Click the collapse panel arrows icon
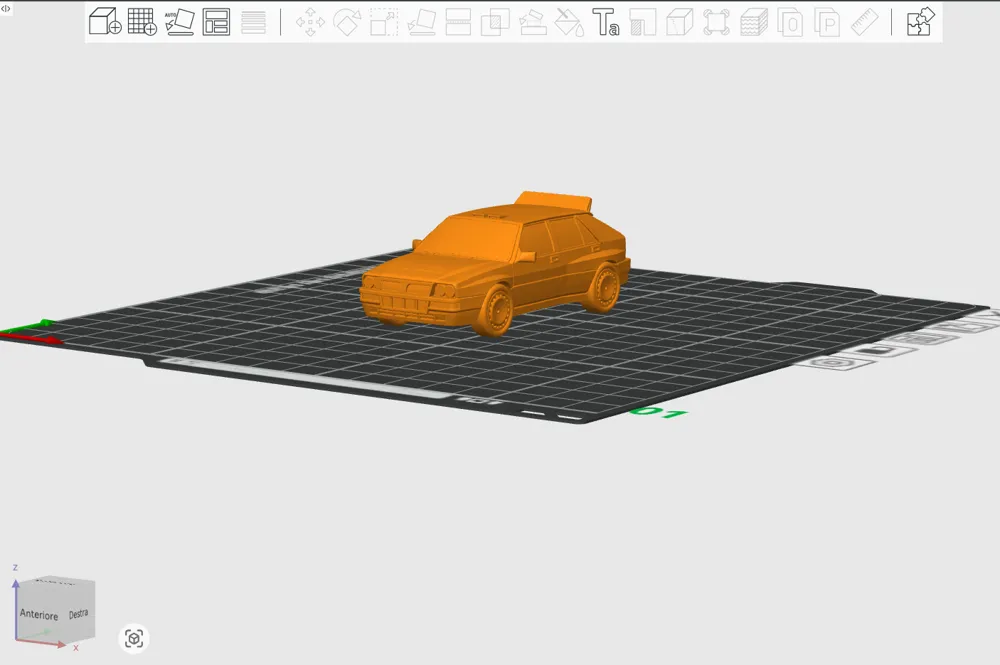Screen dimensions: 1000x665 click(5, 8)
